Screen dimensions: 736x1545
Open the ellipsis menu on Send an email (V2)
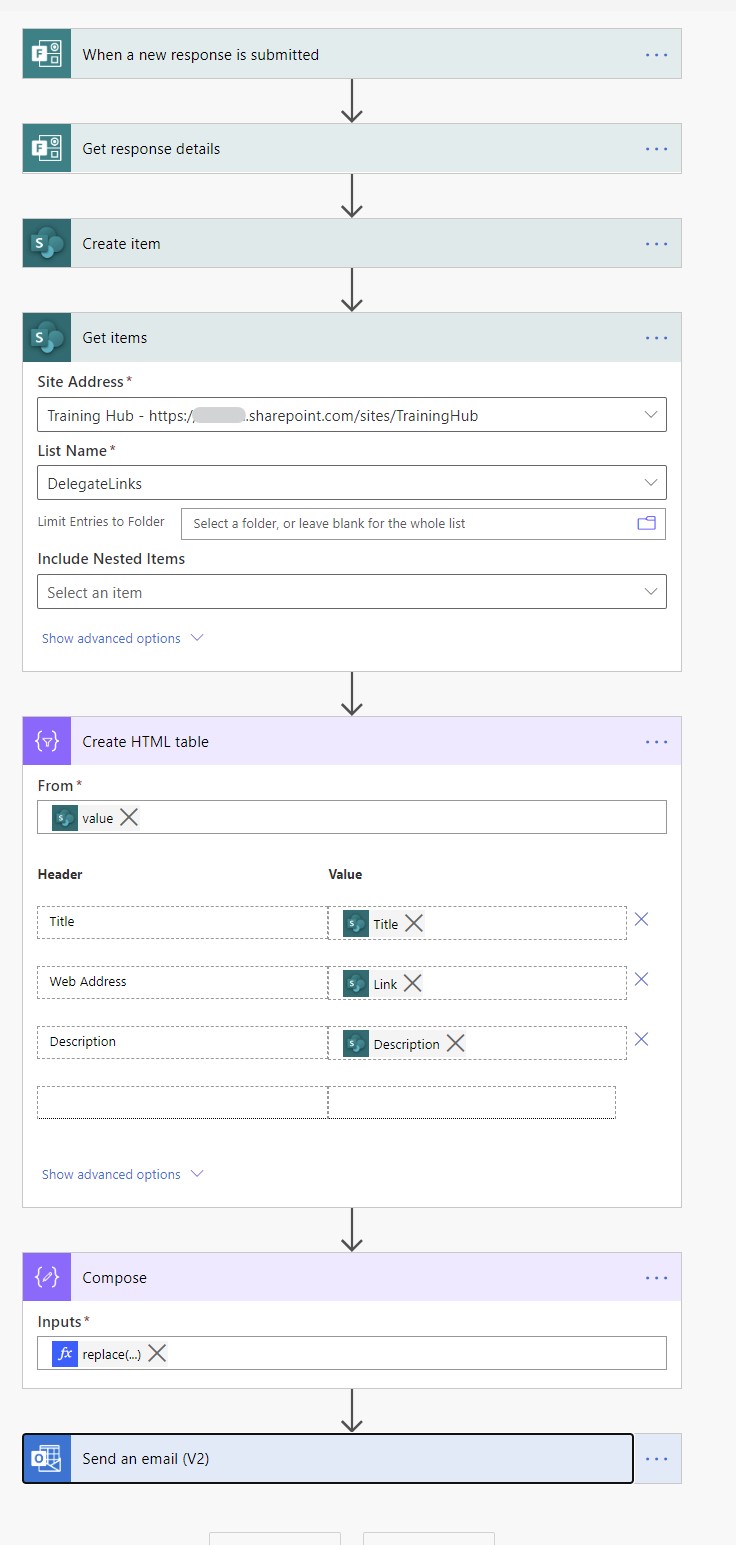click(x=657, y=1458)
